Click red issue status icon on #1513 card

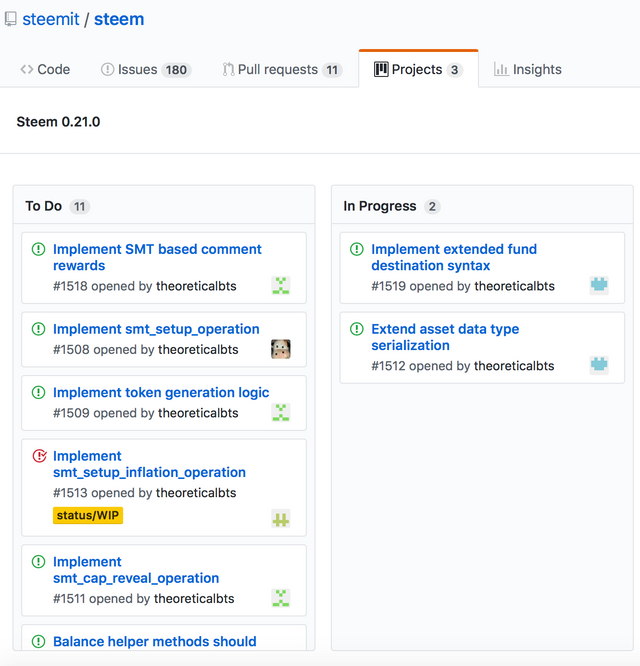pos(39,456)
